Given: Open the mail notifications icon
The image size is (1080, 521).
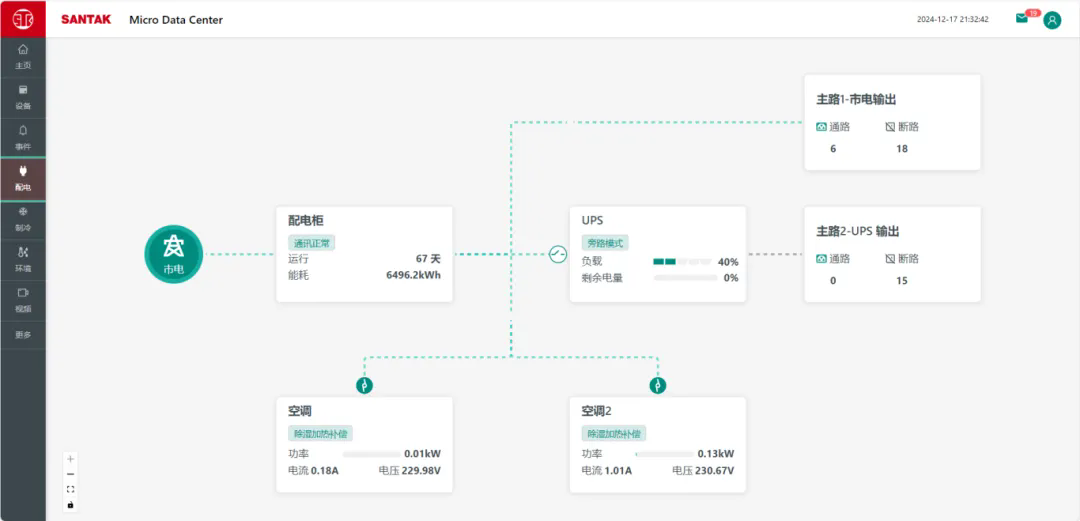Looking at the screenshot, I should (x=1022, y=18).
